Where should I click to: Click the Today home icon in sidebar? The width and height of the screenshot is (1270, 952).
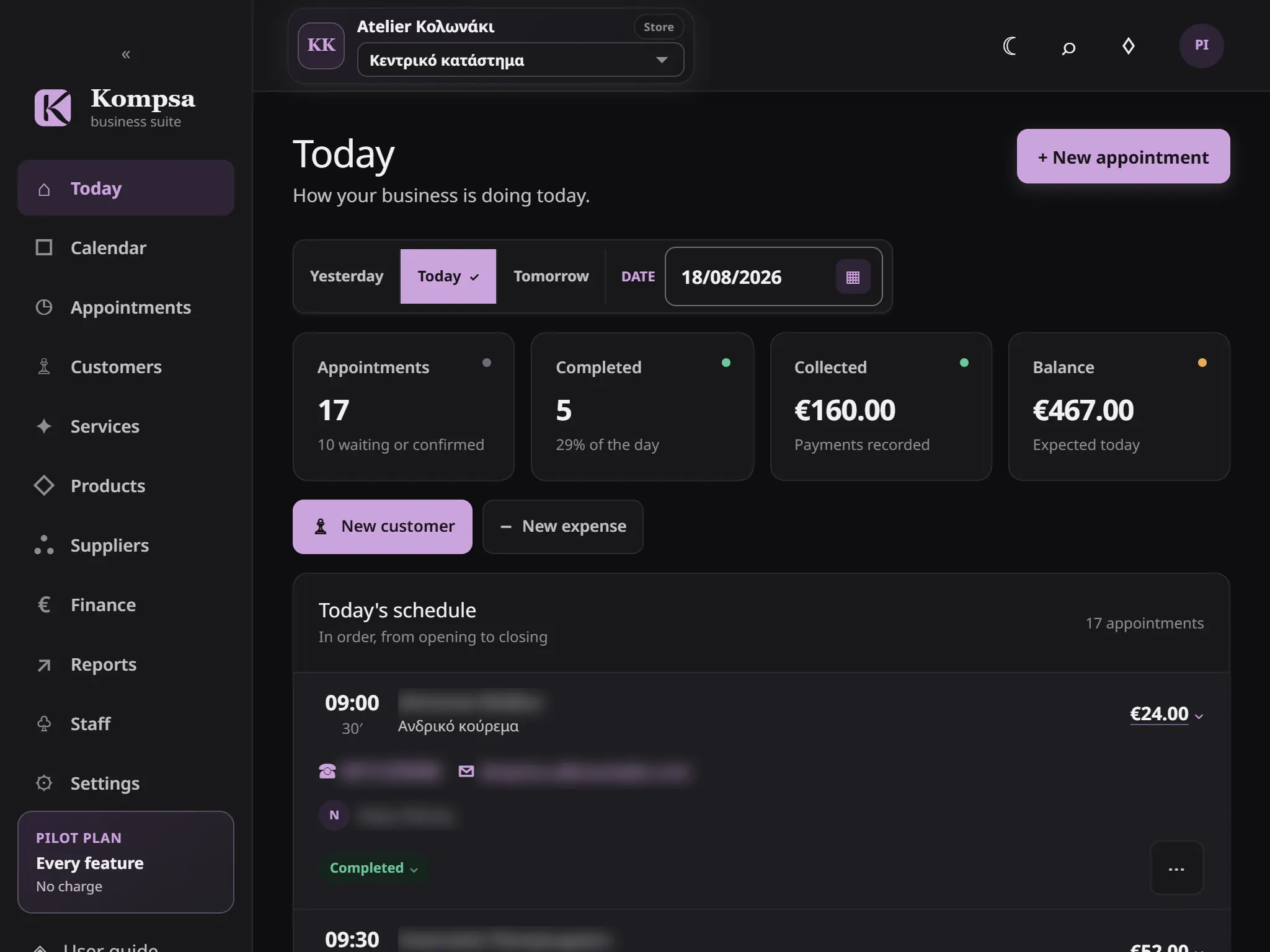click(44, 189)
